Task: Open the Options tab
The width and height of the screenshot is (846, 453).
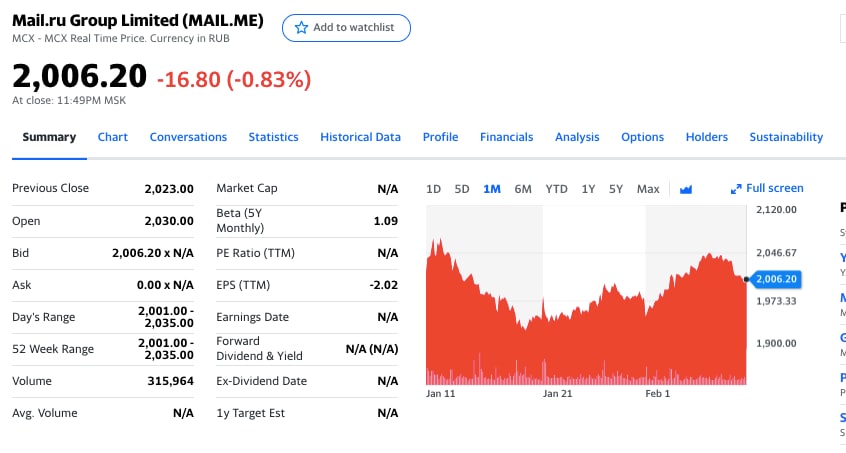Action: [643, 137]
